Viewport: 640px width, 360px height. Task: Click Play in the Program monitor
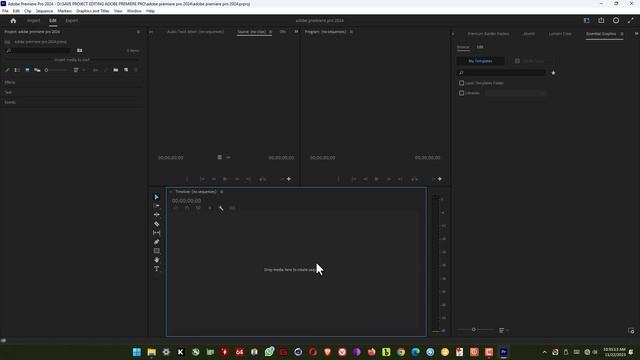tap(376, 179)
